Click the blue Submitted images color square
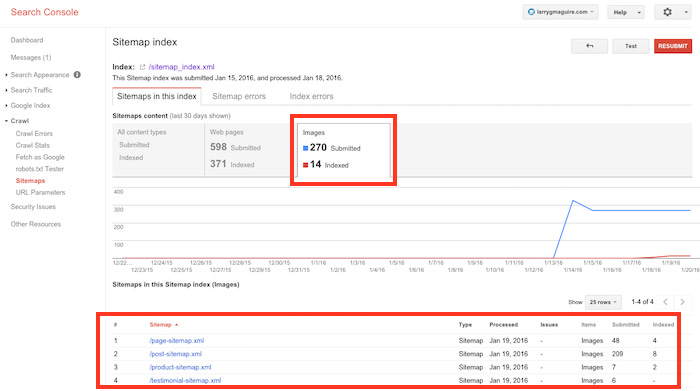The image size is (700, 391). (x=305, y=148)
